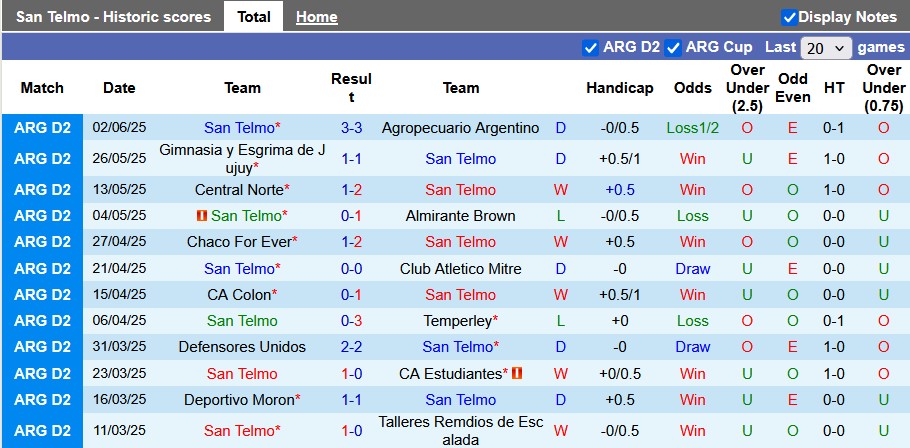Viewport: 910px width, 448px height.
Task: Select Talleres Remdios de Escalada team
Action: [460, 431]
